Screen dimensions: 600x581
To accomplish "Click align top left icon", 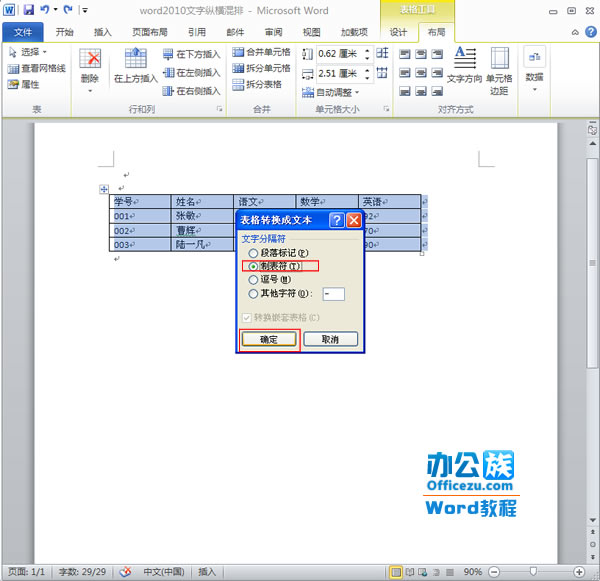I will tap(404, 54).
